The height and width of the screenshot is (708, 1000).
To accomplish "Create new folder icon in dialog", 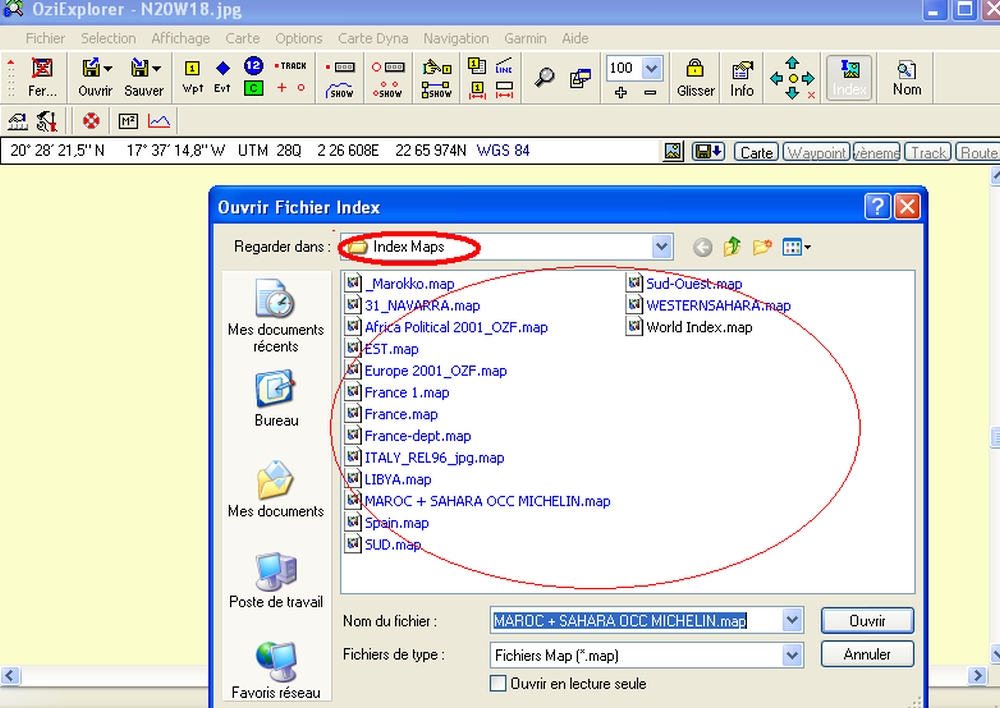I will pyautogui.click(x=762, y=247).
